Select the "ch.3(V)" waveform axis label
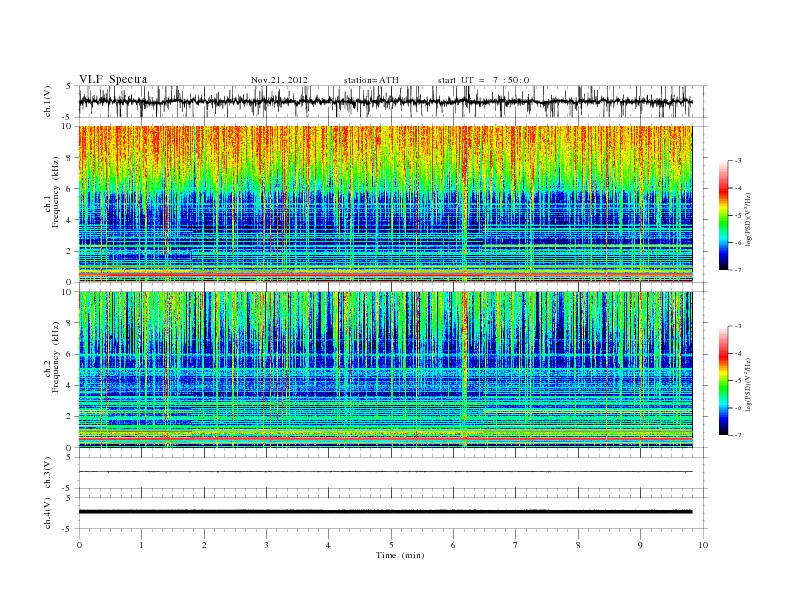Screen dimensions: 792x612 click(48, 473)
